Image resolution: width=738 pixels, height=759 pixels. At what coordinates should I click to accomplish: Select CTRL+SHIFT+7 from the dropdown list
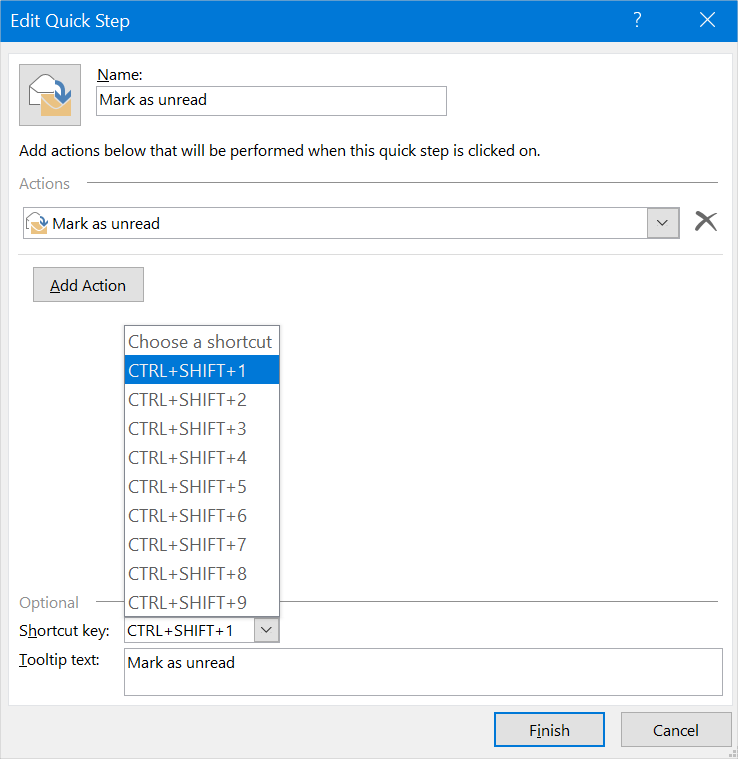click(x=201, y=544)
